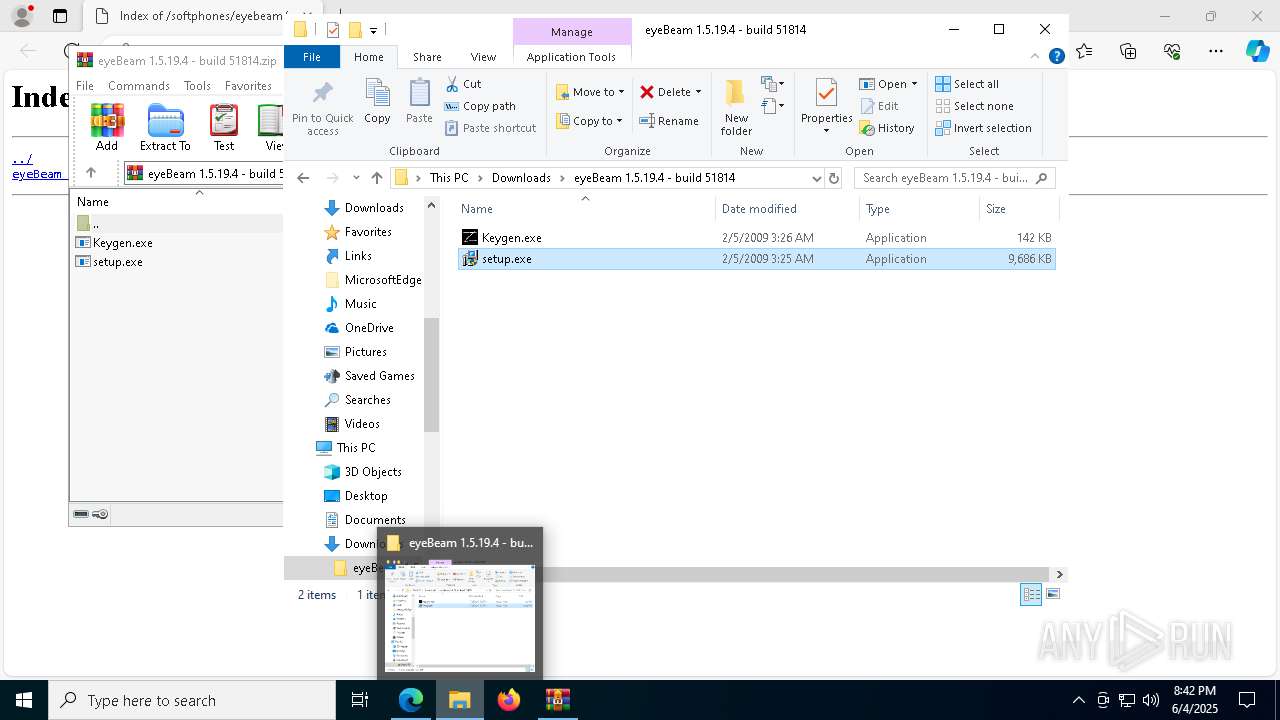This screenshot has height=720, width=1280.
Task: Click Copy path in ribbon
Action: pyautogui.click(x=480, y=106)
